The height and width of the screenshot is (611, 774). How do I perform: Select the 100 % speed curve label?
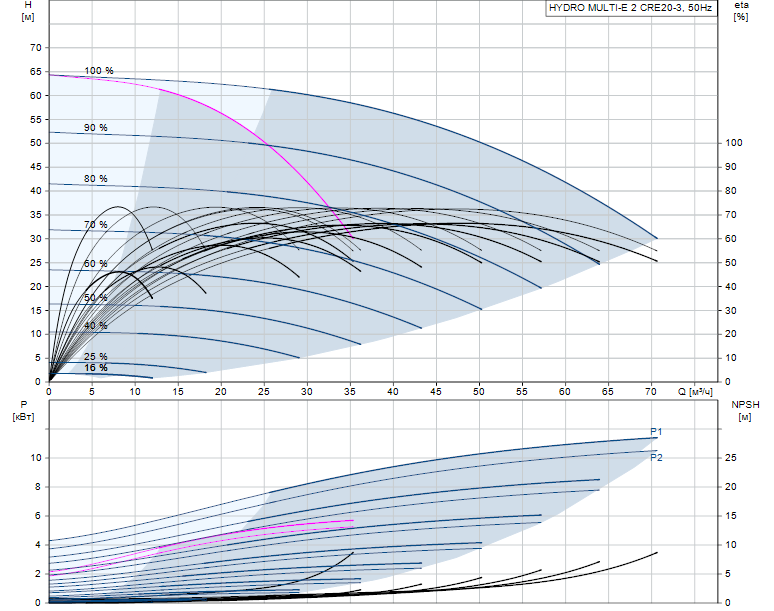pyautogui.click(x=99, y=71)
